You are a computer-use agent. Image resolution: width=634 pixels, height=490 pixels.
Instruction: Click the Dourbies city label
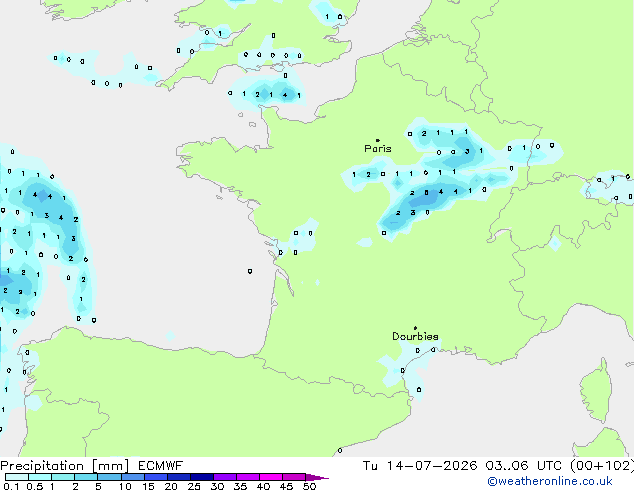tap(415, 336)
